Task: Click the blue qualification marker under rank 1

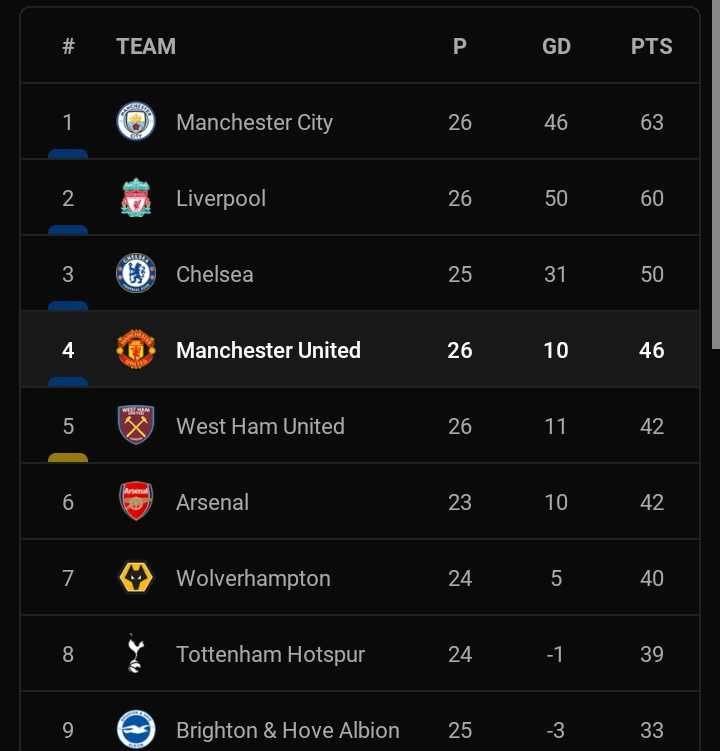Action: point(68,154)
